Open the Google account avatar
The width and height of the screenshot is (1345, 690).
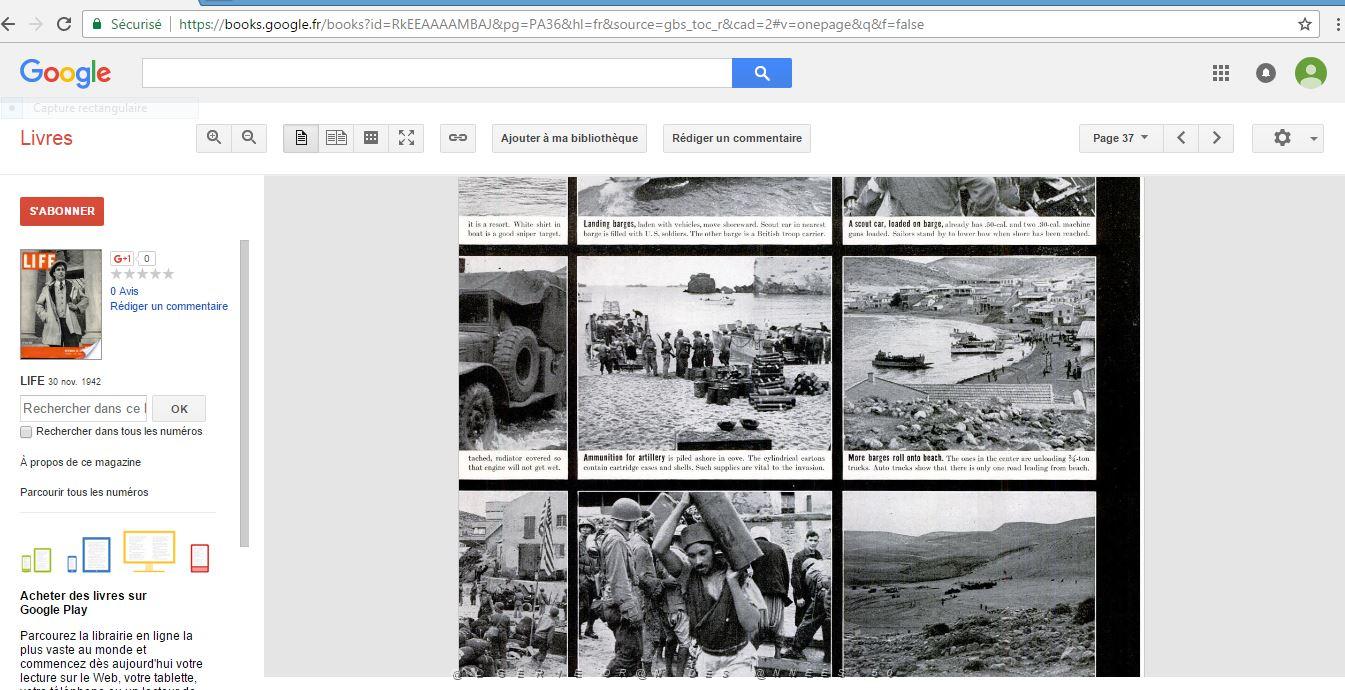coord(1311,73)
